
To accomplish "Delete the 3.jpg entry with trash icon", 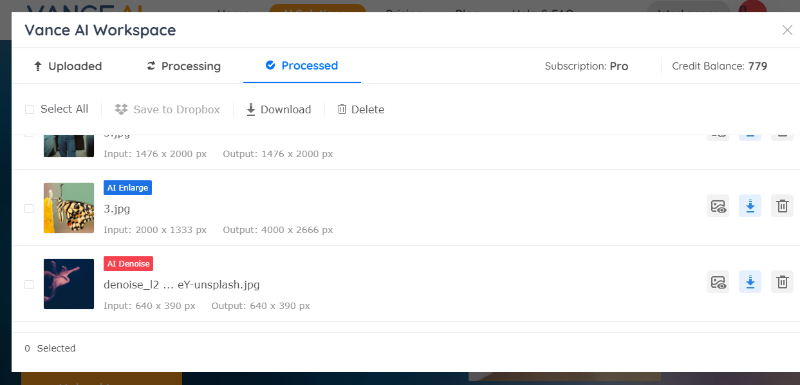I will [x=782, y=206].
